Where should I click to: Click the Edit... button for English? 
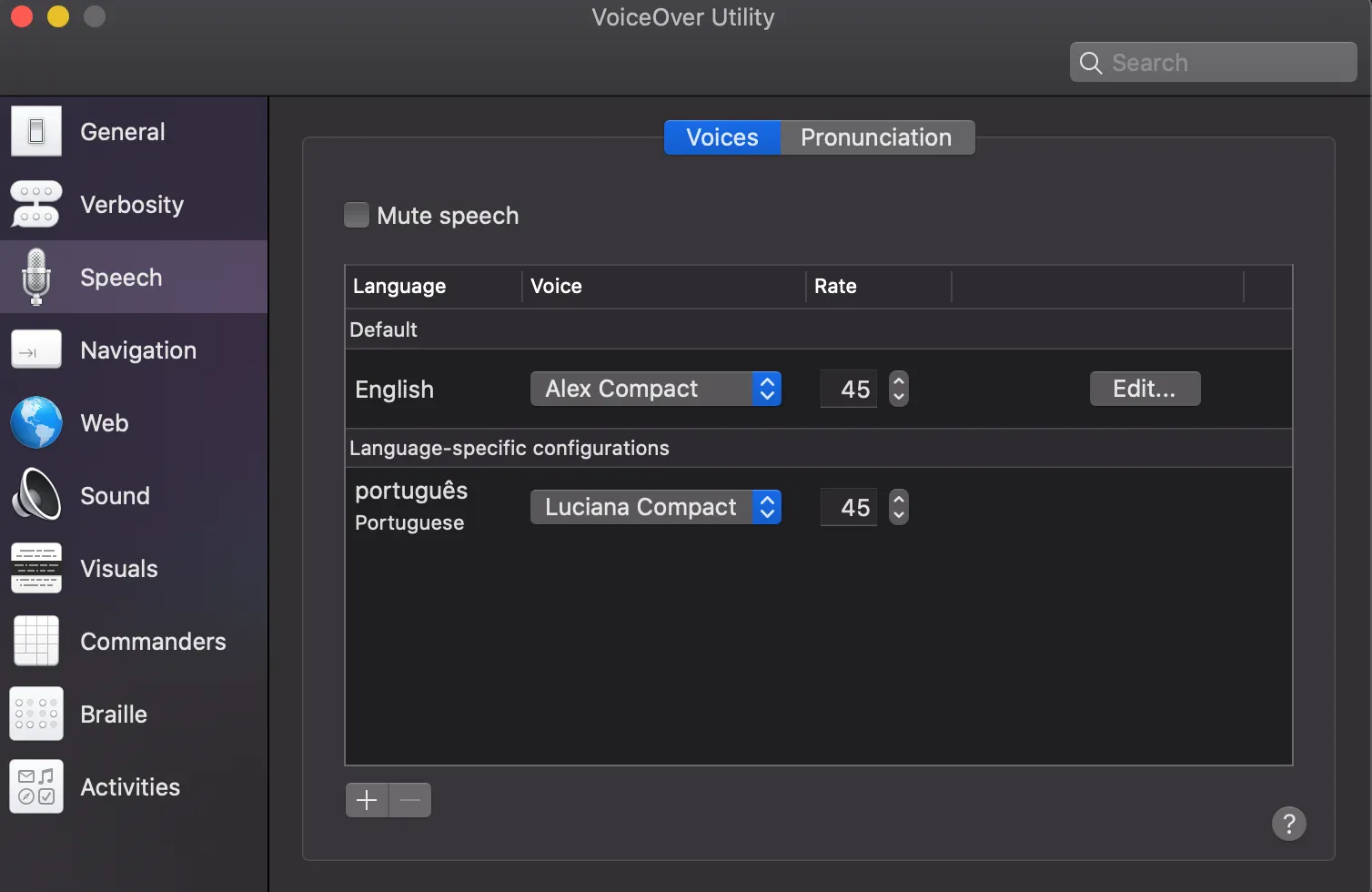tap(1145, 389)
